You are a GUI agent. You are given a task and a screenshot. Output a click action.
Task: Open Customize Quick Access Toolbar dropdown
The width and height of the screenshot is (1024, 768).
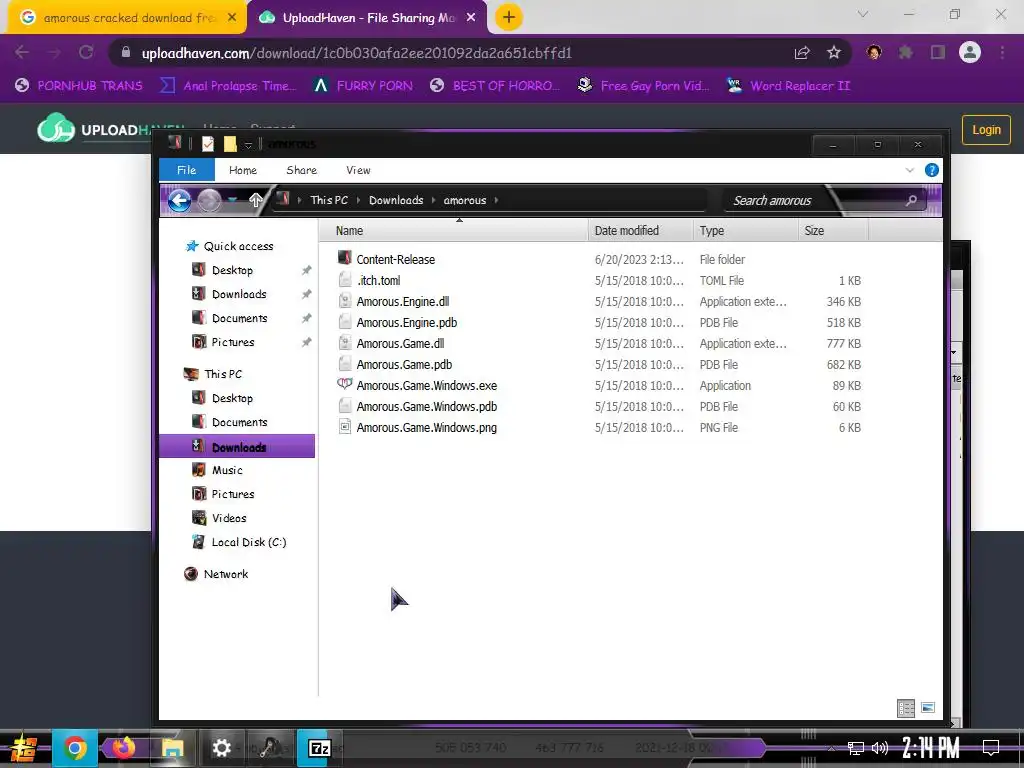248,144
